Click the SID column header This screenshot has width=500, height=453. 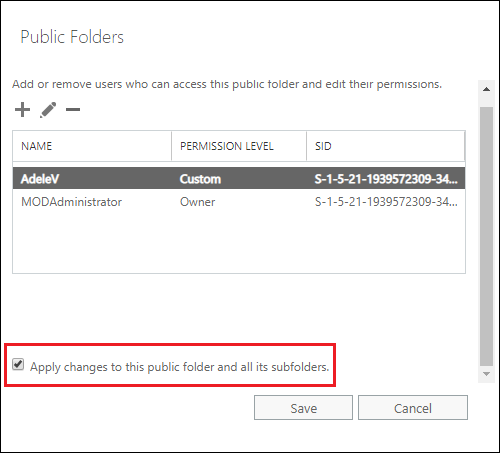(x=385, y=146)
